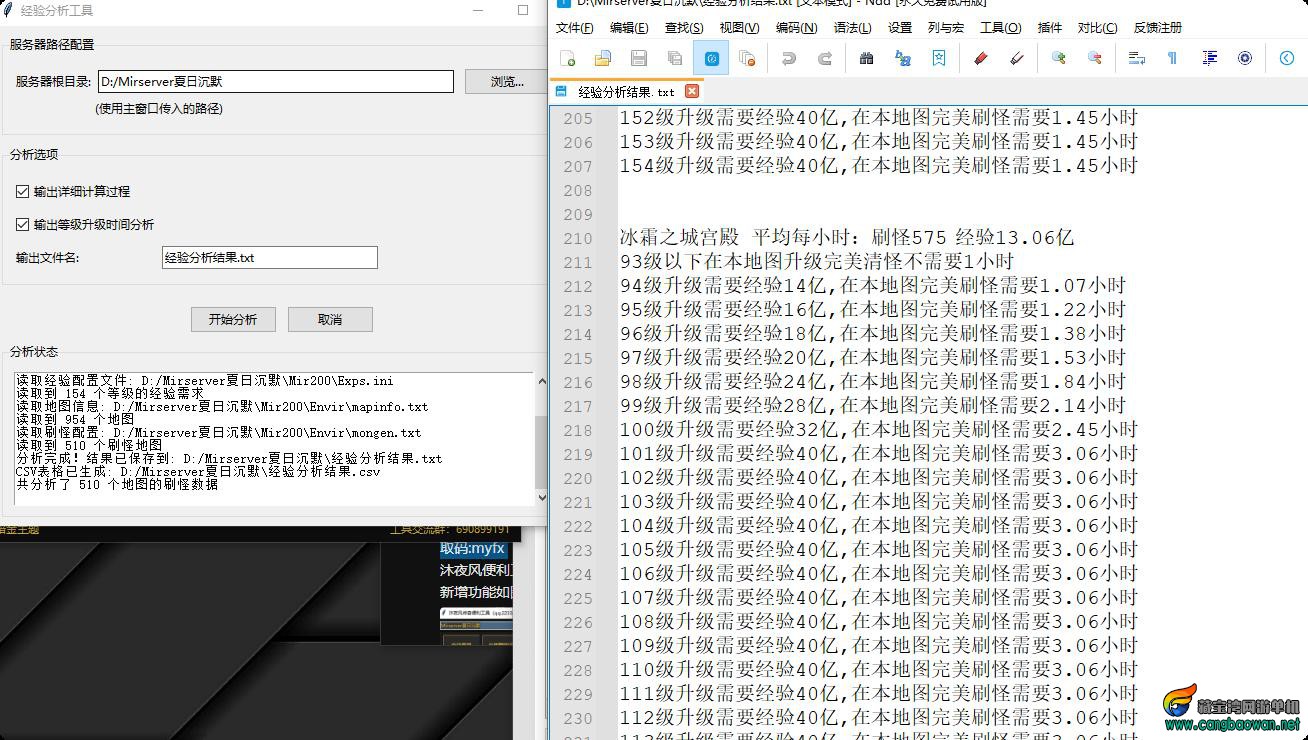This screenshot has width=1308, height=740.
Task: Click log line CSV表格已生成
Action: (198, 471)
